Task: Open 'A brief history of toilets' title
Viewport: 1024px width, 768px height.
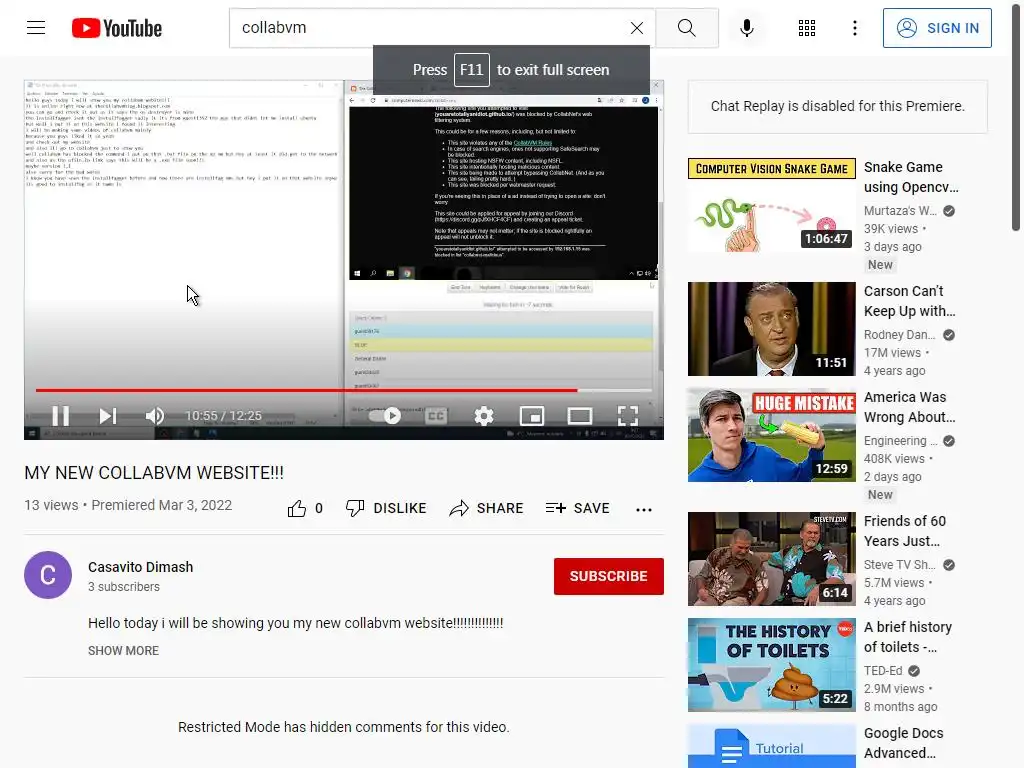Action: click(908, 637)
